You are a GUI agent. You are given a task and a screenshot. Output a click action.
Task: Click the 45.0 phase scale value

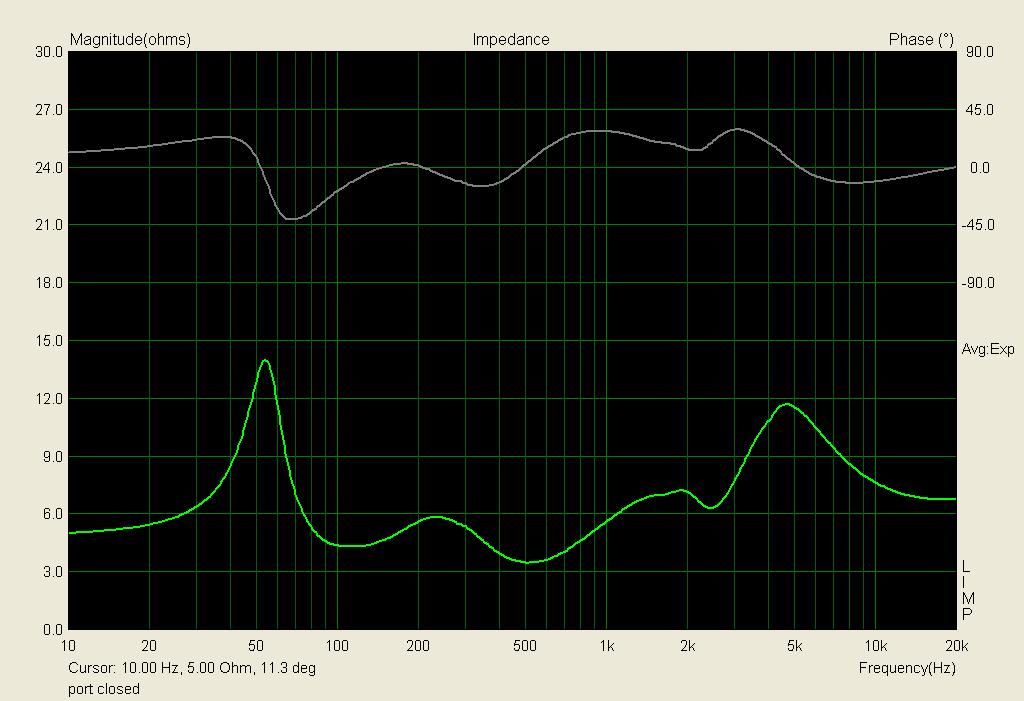tap(980, 110)
